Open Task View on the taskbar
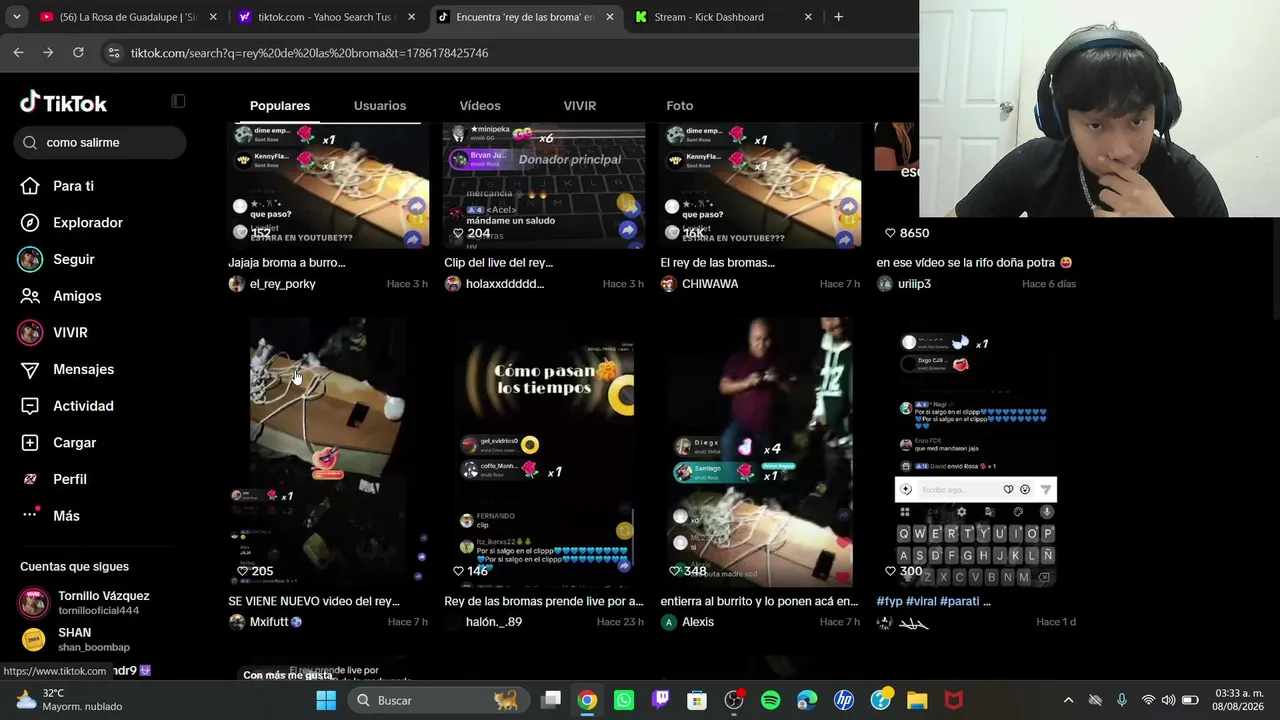1280x720 pixels. (x=551, y=700)
